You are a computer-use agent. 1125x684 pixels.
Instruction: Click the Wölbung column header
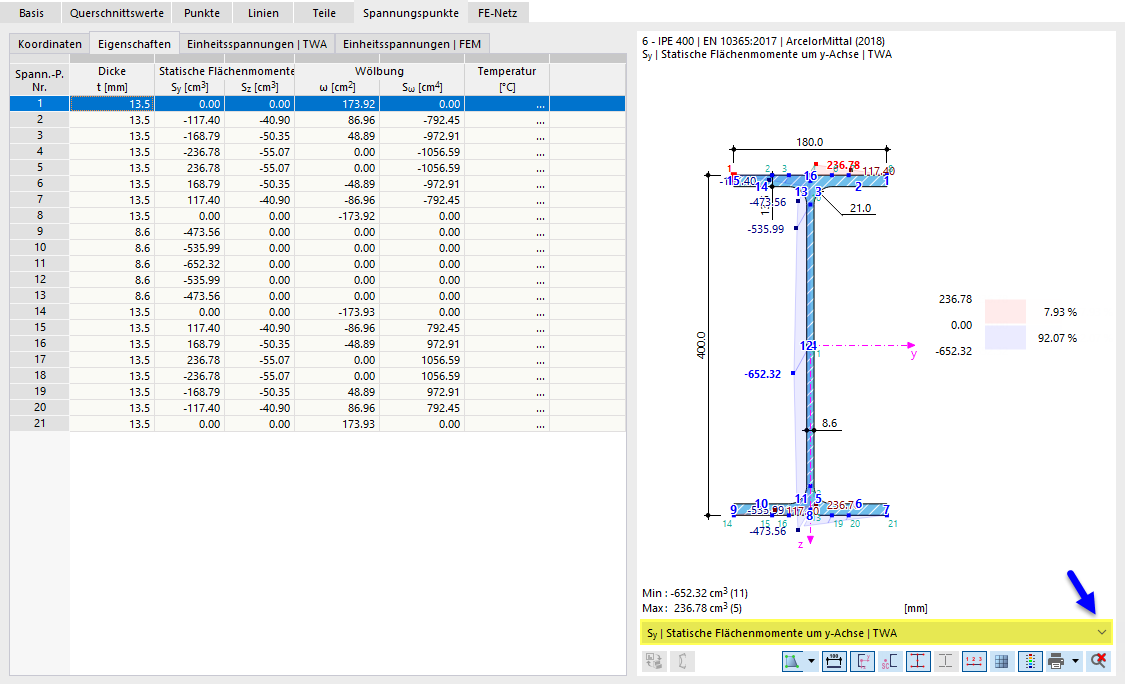coord(380,71)
